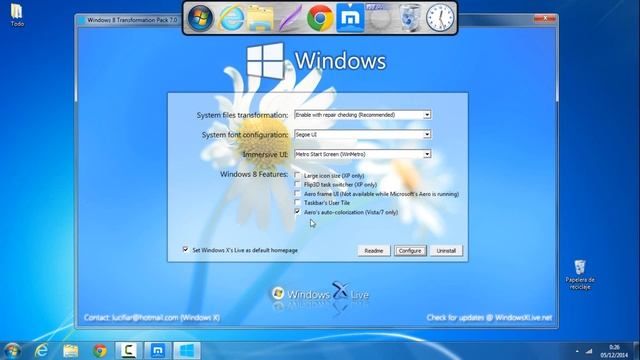640x360 pixels.
Task: Toggle the Aero frame UI checkbox
Action: point(297,193)
